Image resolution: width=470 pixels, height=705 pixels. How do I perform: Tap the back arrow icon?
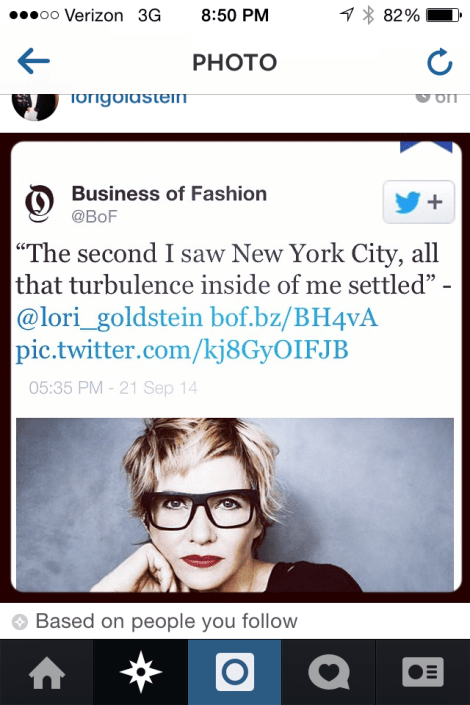[x=34, y=61]
